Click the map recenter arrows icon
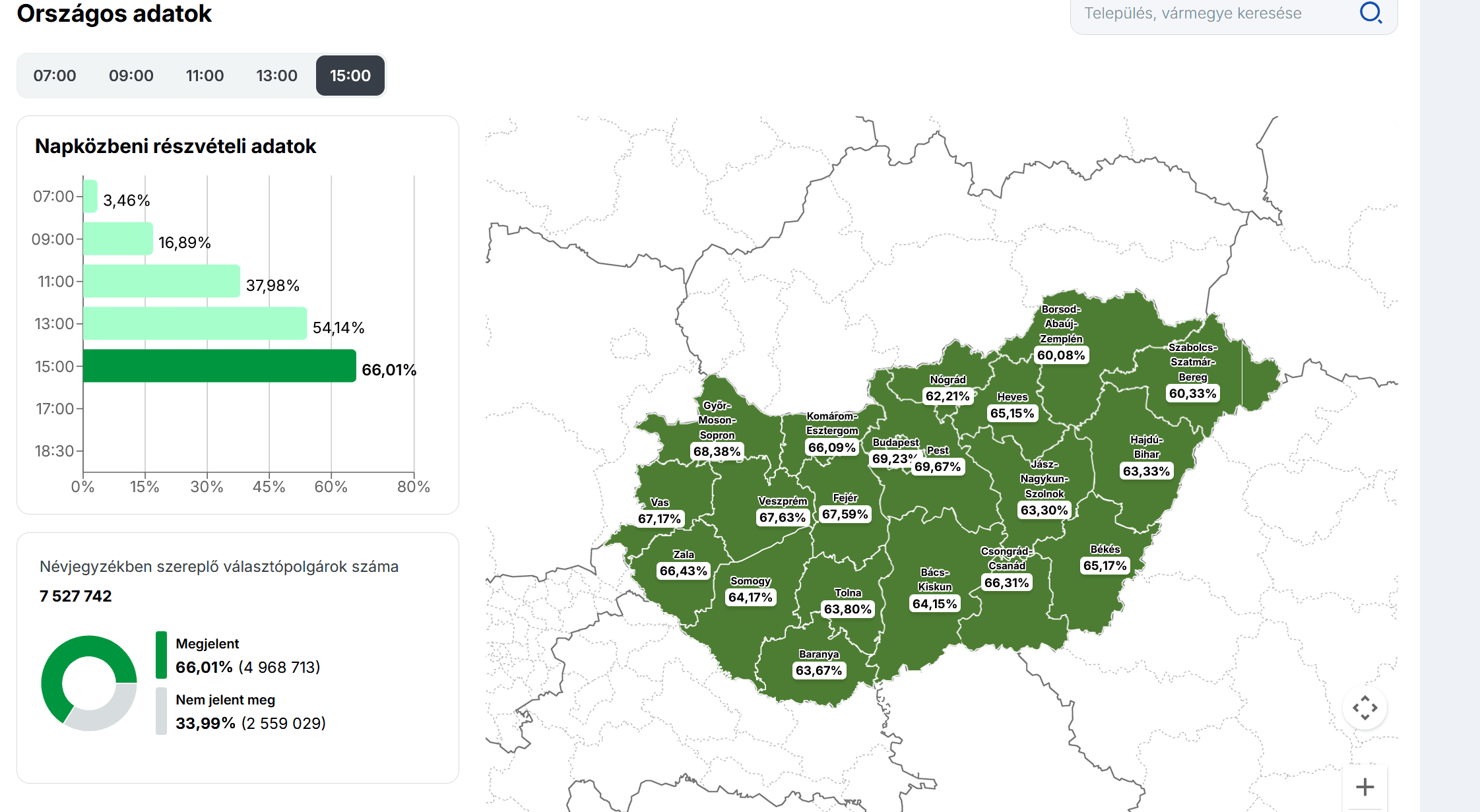Screen dimensions: 1480x812 point(1365,708)
